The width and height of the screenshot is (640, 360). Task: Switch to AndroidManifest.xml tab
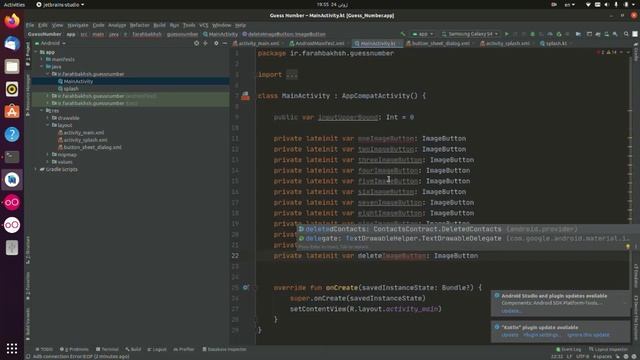pyautogui.click(x=317, y=43)
